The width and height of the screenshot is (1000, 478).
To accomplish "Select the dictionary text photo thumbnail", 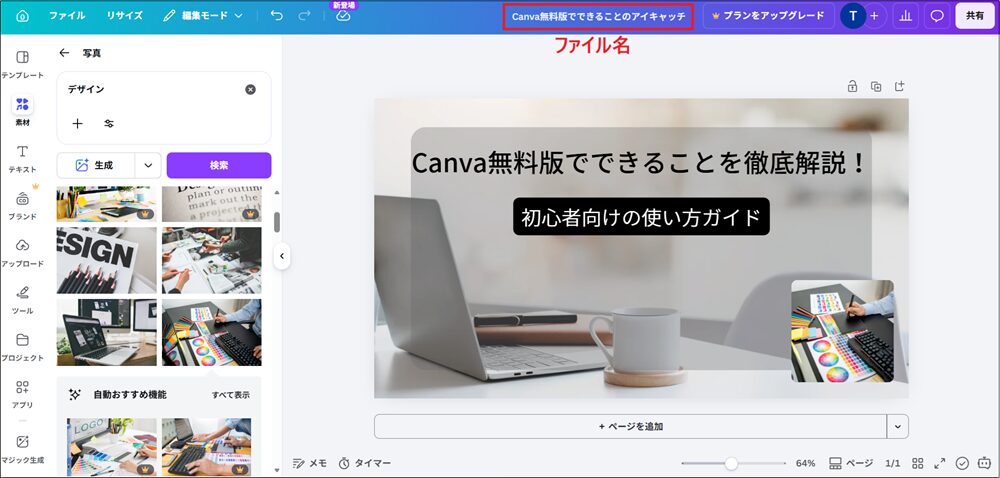I will click(212, 204).
